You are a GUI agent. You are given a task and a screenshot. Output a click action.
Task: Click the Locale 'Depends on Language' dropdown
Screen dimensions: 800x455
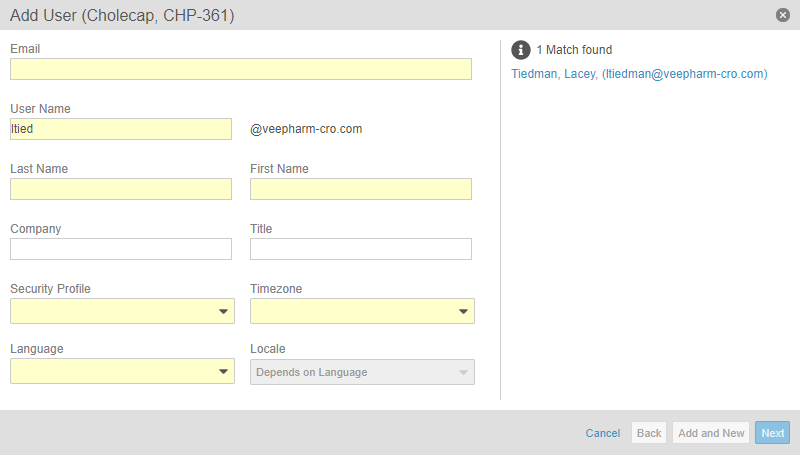click(x=362, y=372)
